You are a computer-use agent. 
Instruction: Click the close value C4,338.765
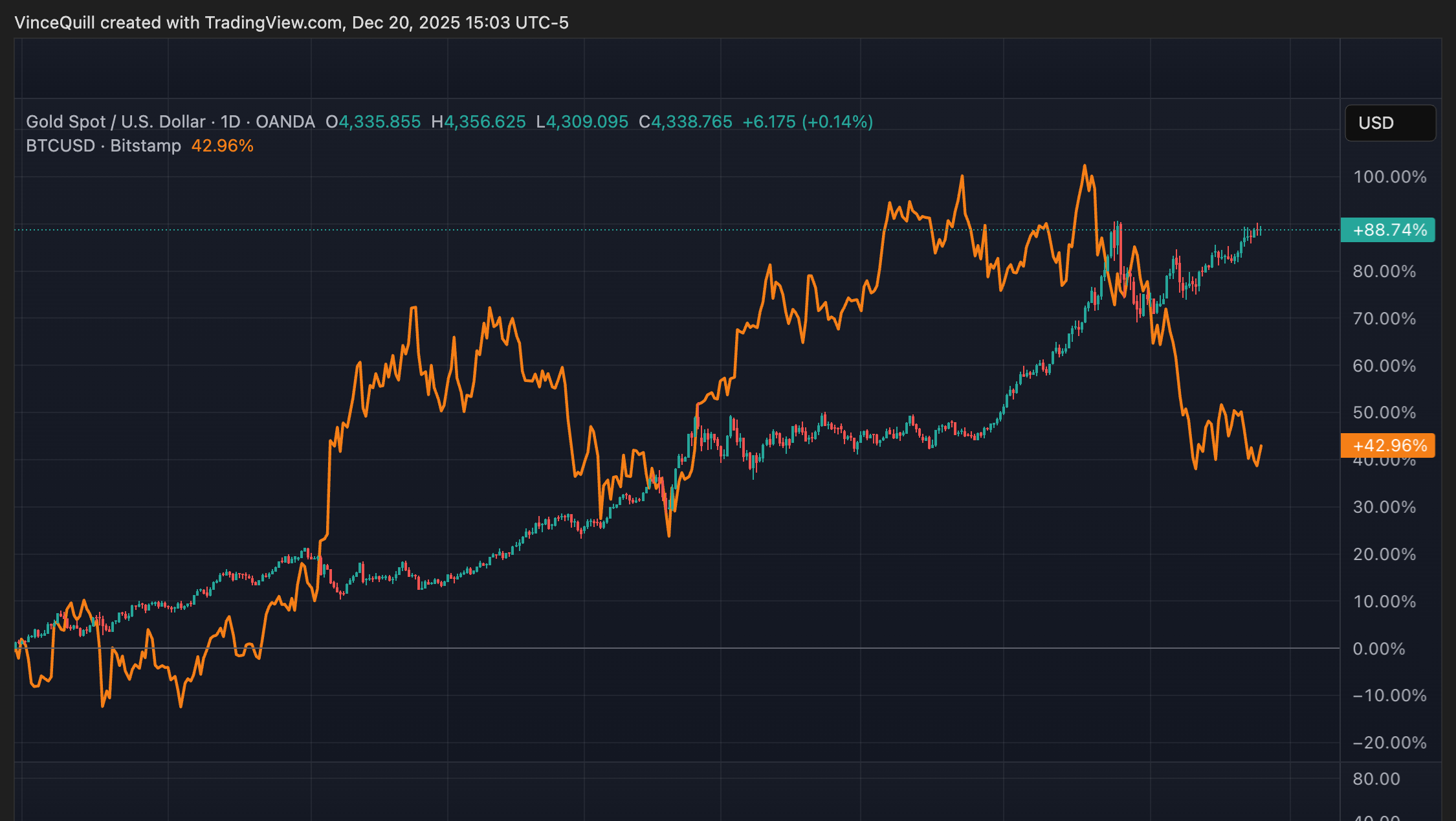pyautogui.click(x=685, y=122)
